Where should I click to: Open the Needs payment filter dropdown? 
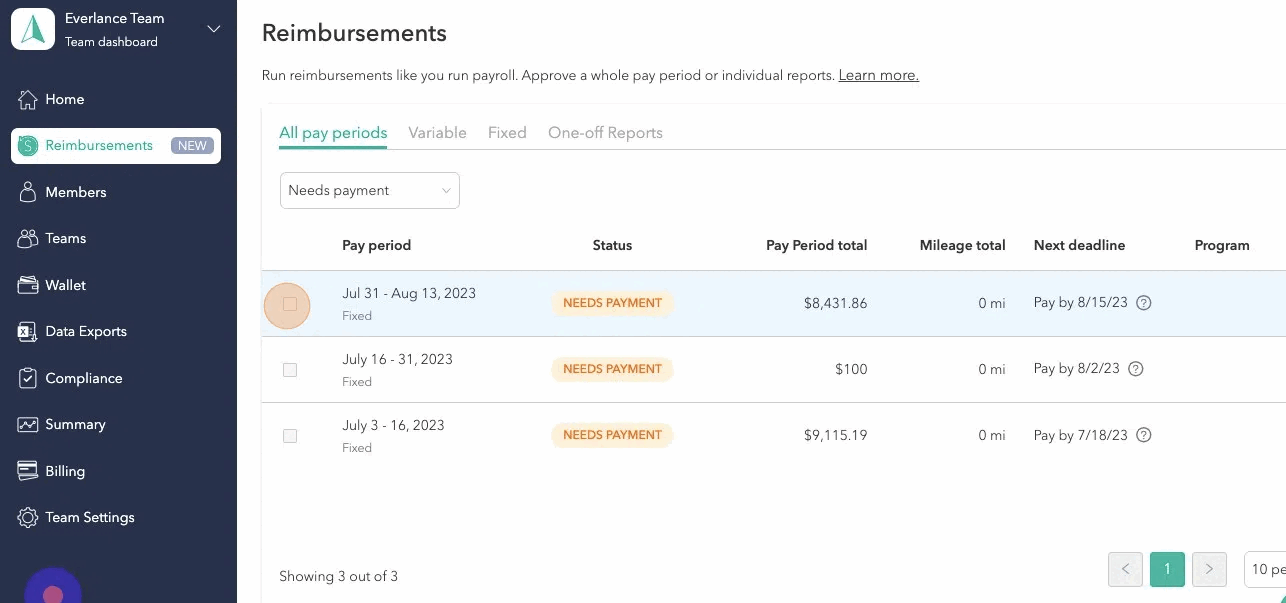point(369,190)
